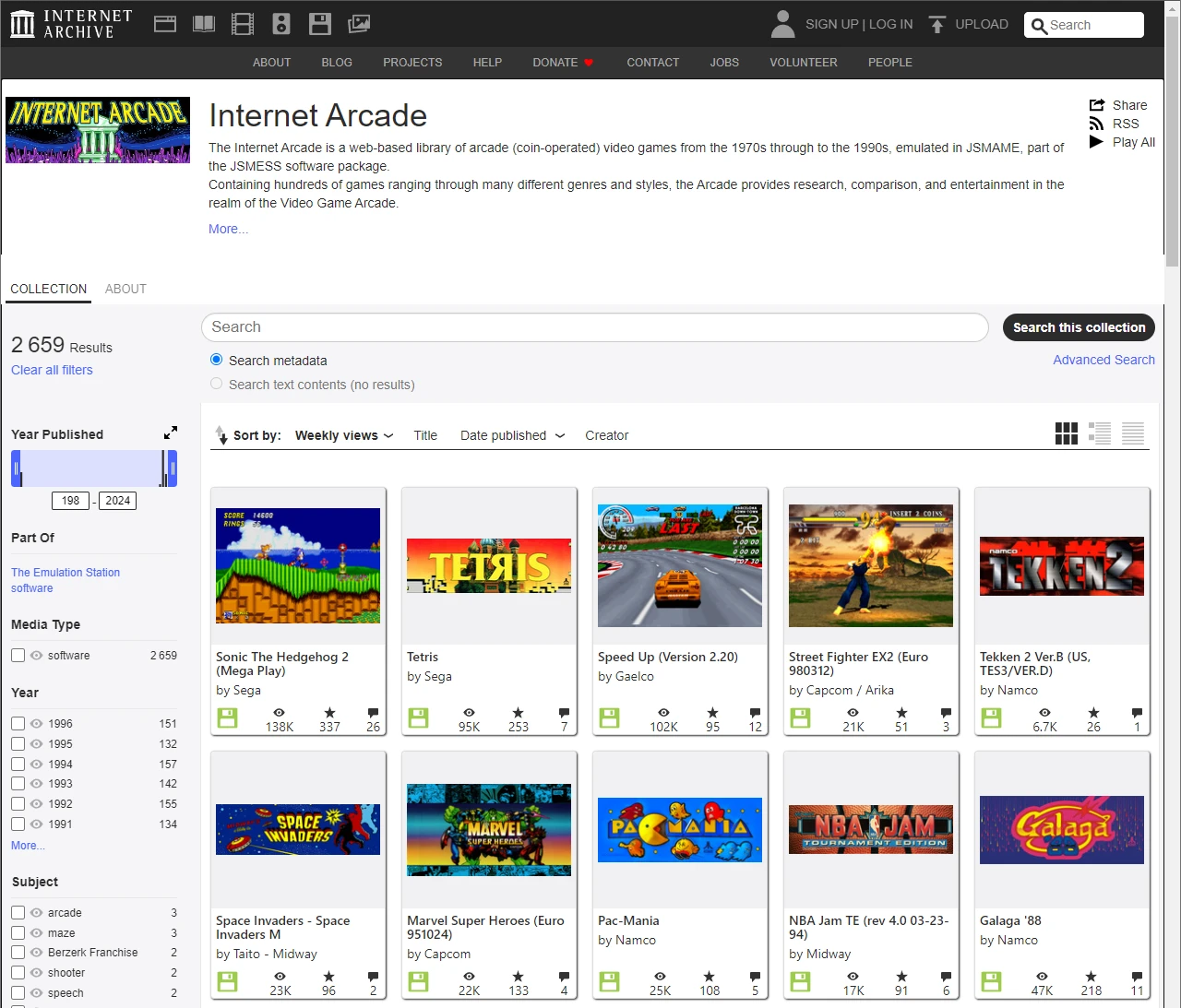Viewport: 1181px width, 1008px height.
Task: Click reviews icon on NBA Jam TE tile
Action: [946, 977]
